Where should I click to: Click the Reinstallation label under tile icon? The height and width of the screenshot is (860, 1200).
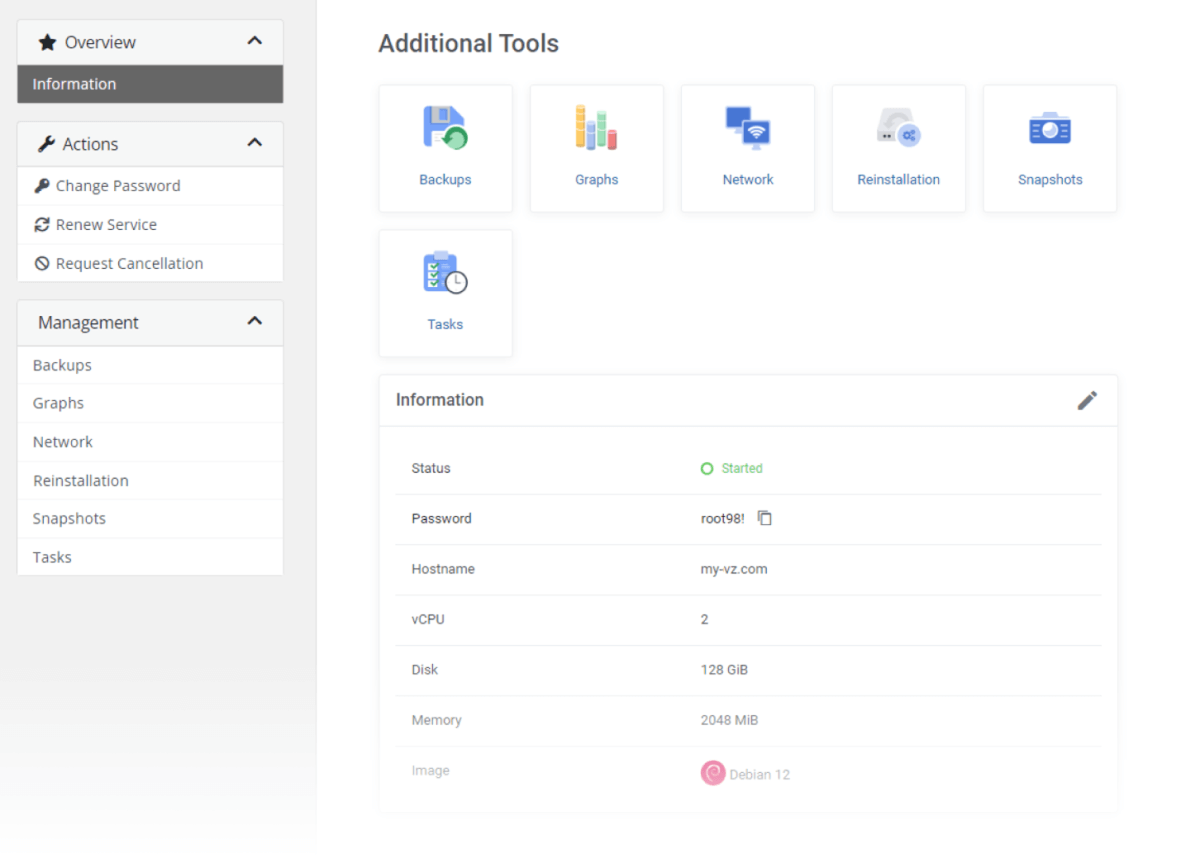[898, 180]
